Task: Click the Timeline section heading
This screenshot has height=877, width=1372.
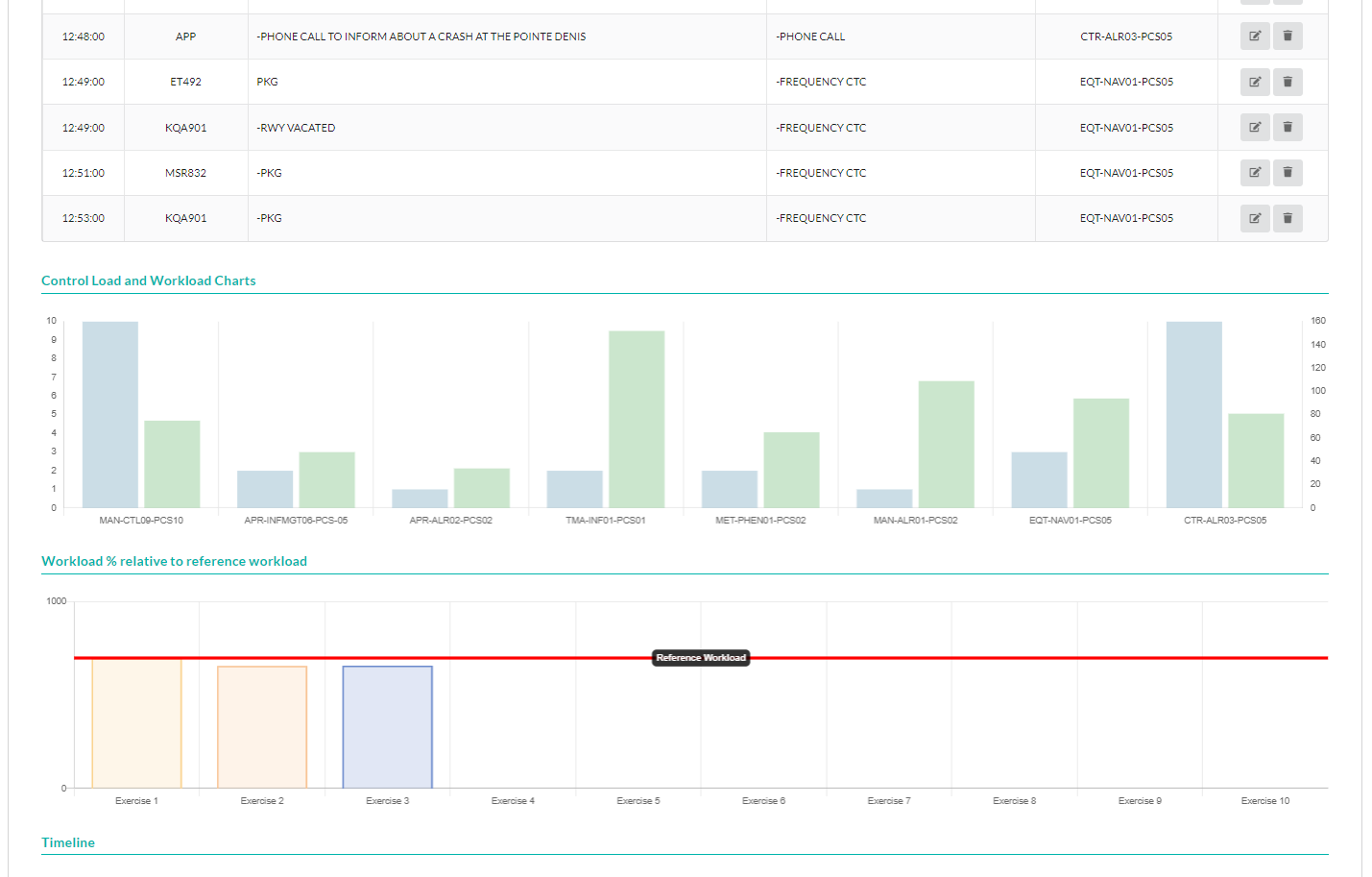Action: coord(68,842)
